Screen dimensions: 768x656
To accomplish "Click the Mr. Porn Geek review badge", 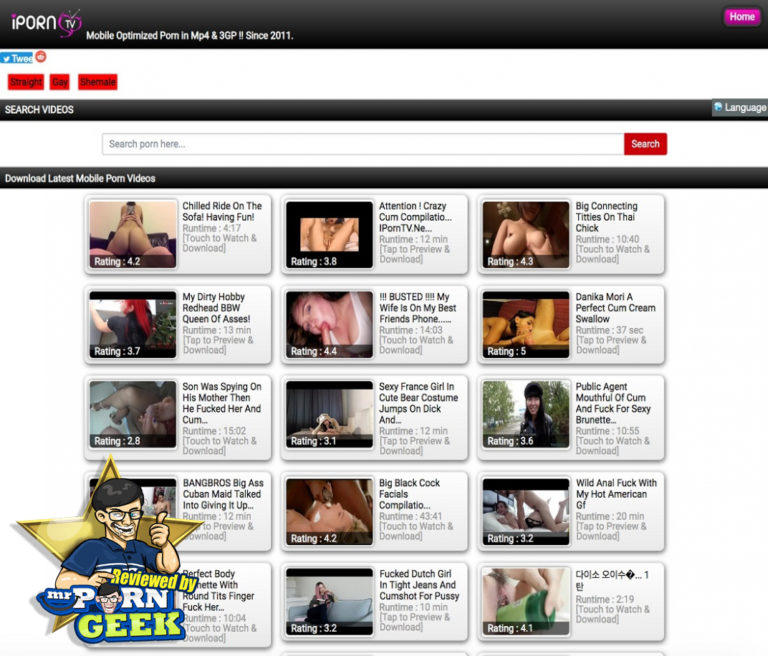I will [100, 565].
